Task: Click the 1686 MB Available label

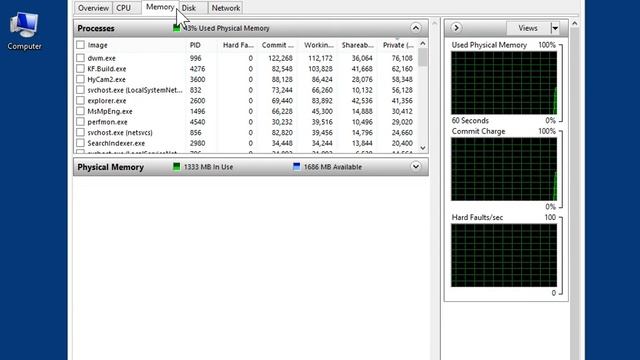Action: (333, 167)
